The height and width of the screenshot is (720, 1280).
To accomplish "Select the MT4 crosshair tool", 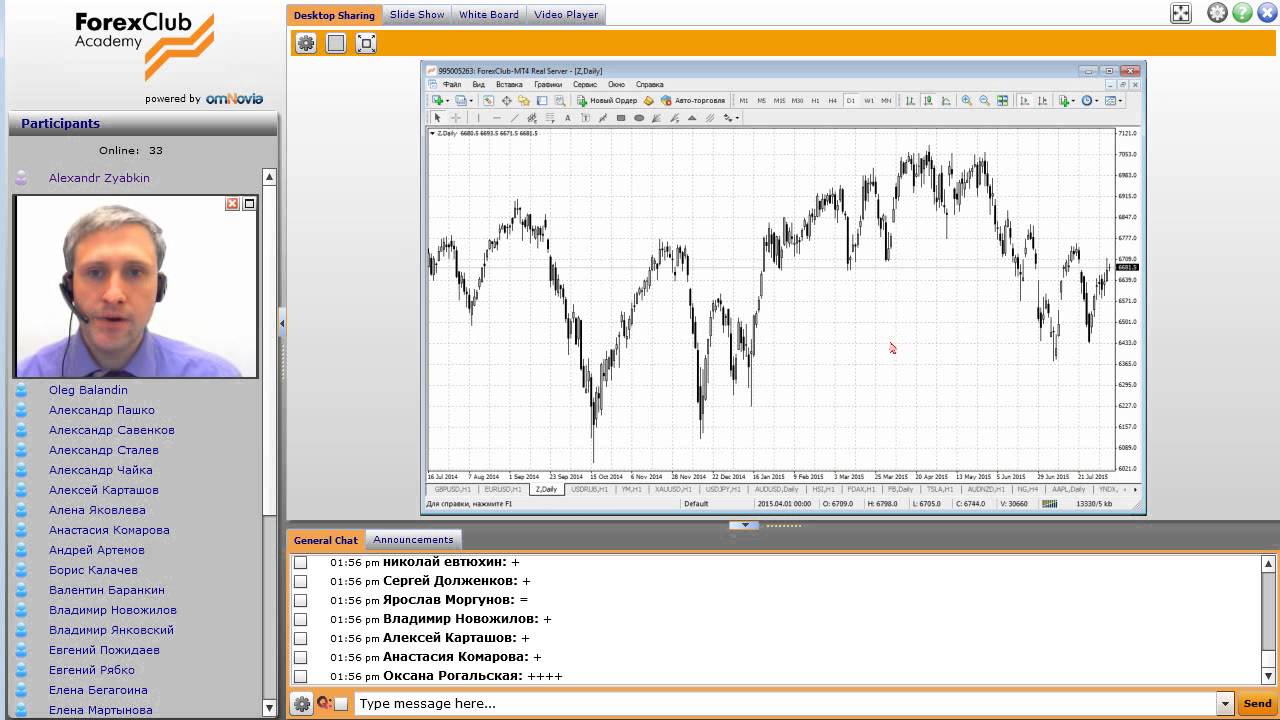I will [x=456, y=118].
